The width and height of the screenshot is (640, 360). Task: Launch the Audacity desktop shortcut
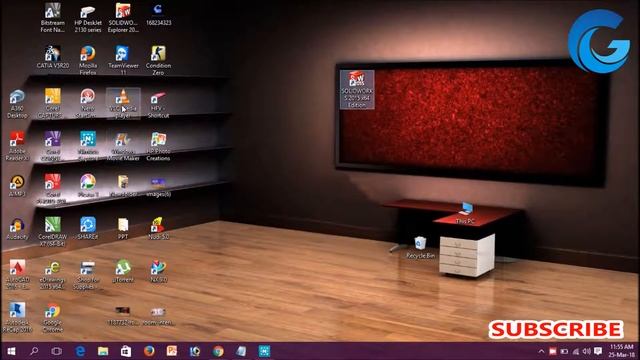(17, 229)
